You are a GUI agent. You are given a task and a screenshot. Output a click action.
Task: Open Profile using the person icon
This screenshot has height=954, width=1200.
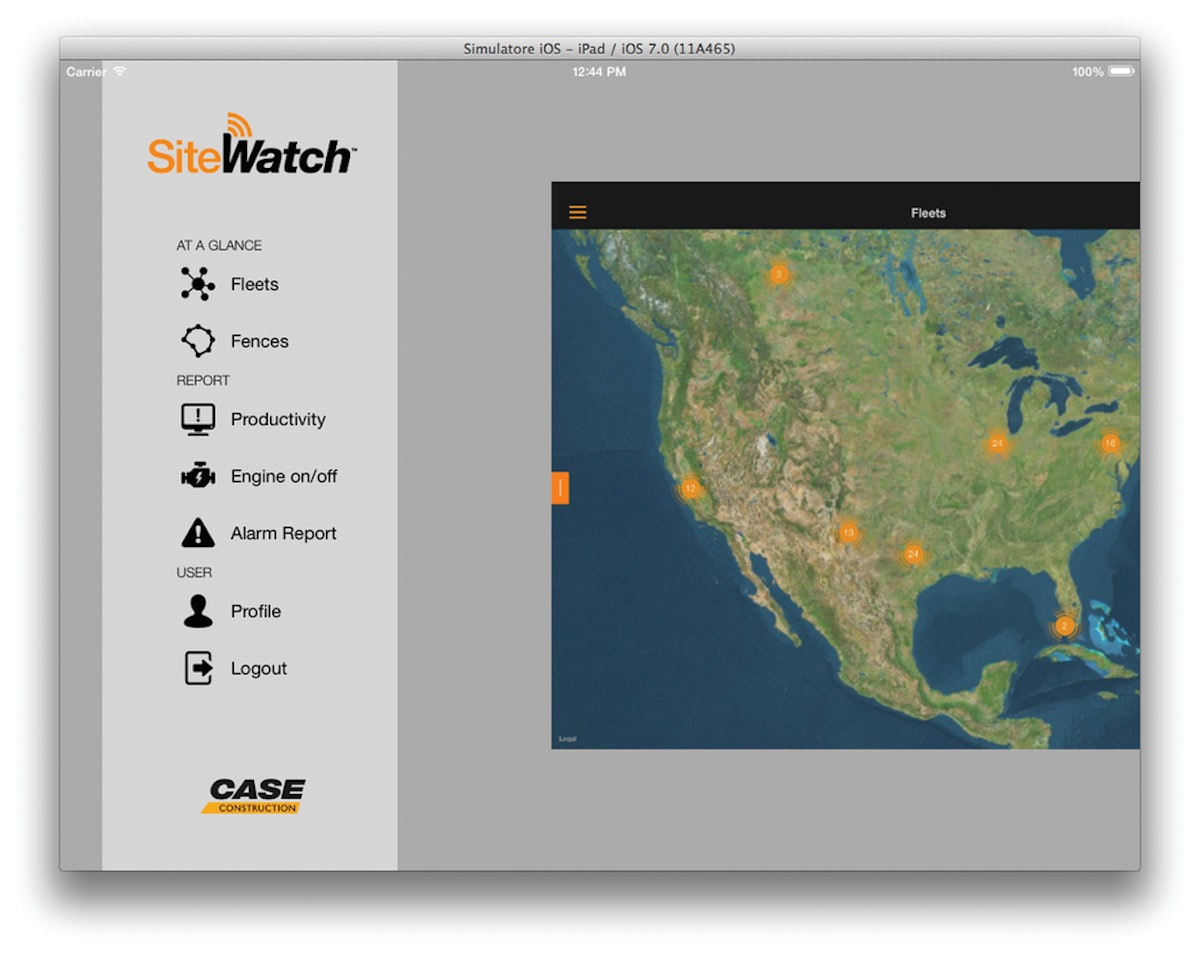(x=196, y=610)
